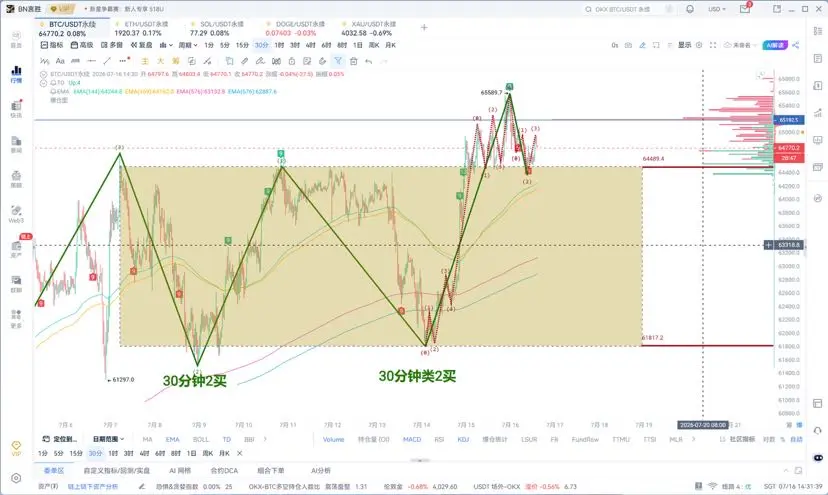Toggle the MA indicator
The image size is (828, 495).
point(147,440)
